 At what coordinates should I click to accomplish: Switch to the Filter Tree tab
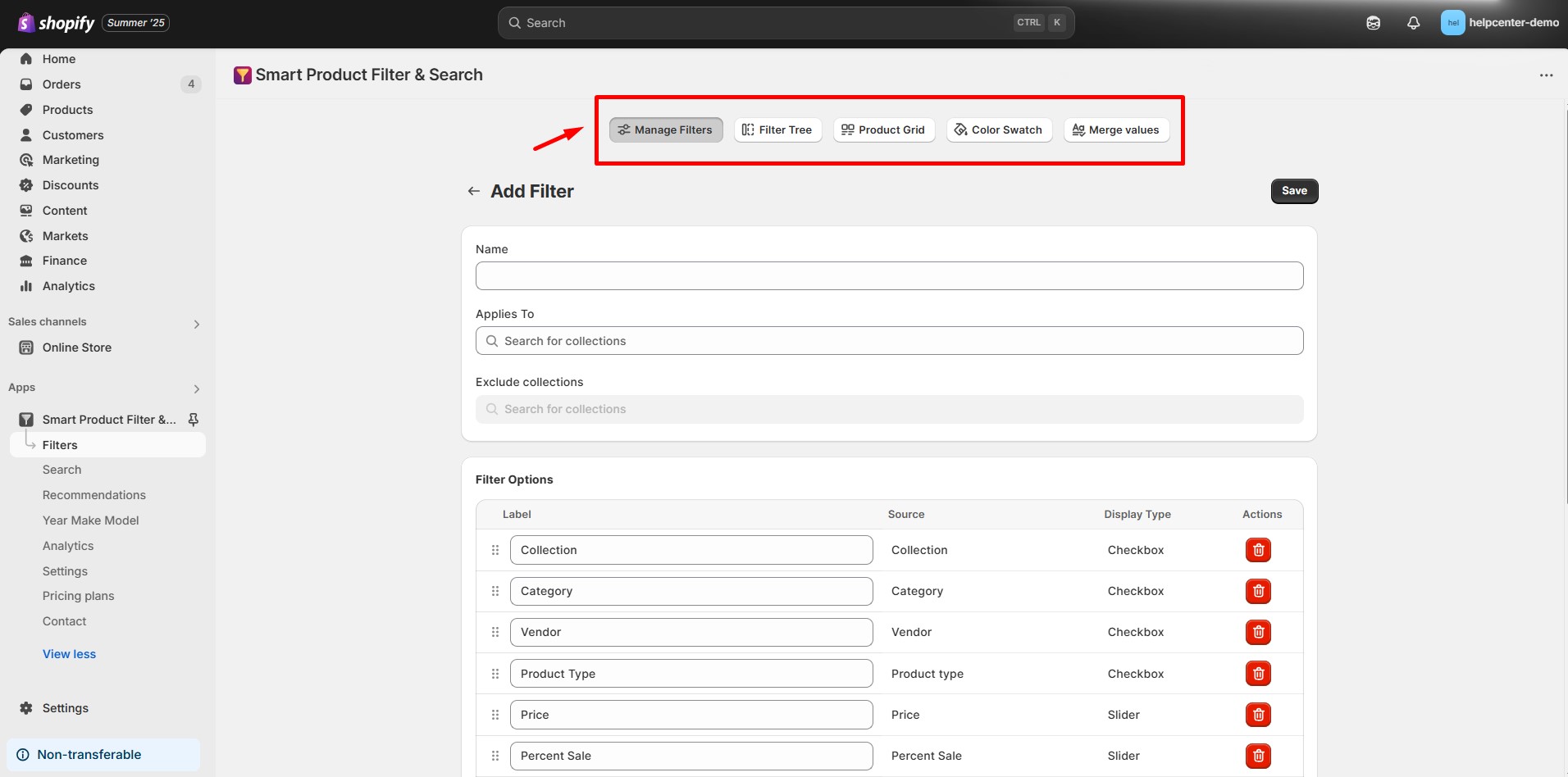click(x=777, y=129)
